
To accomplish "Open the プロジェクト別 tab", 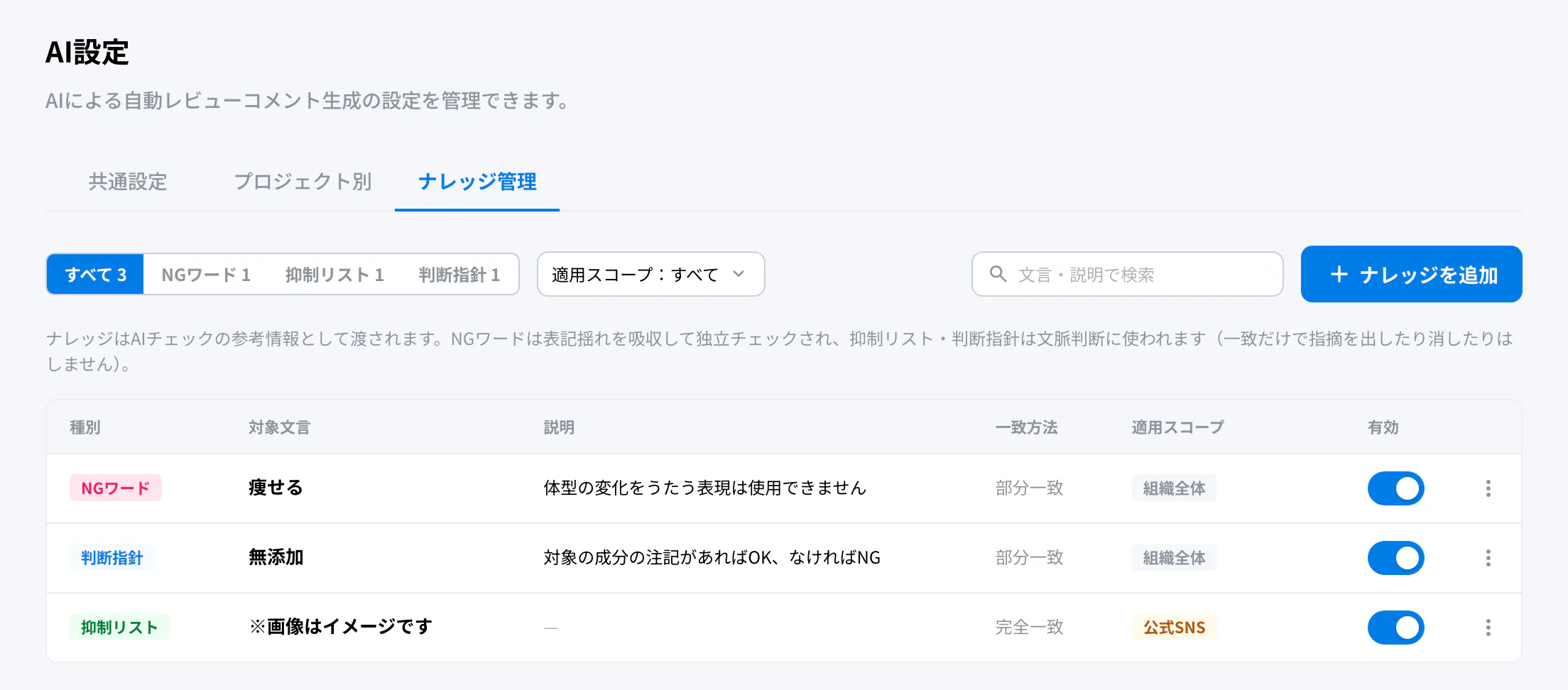I will tap(303, 182).
